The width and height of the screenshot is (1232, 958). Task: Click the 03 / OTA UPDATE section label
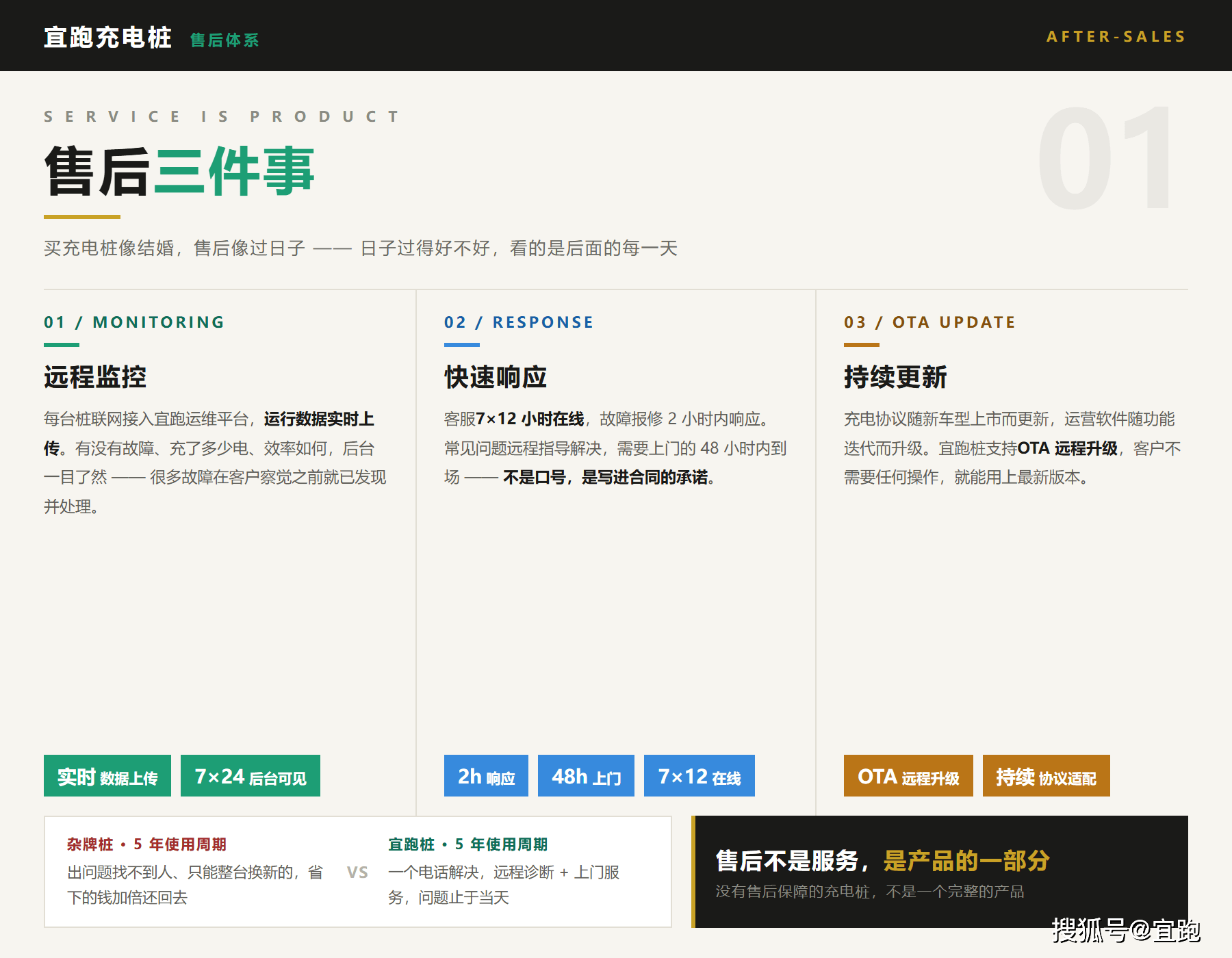pyautogui.click(x=929, y=322)
